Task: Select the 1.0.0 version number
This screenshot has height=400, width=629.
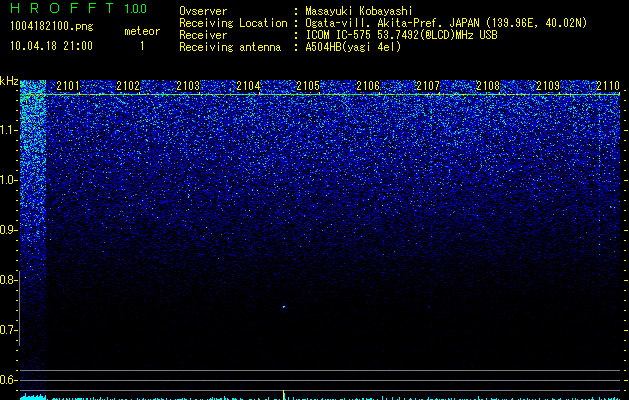Action: (135, 9)
